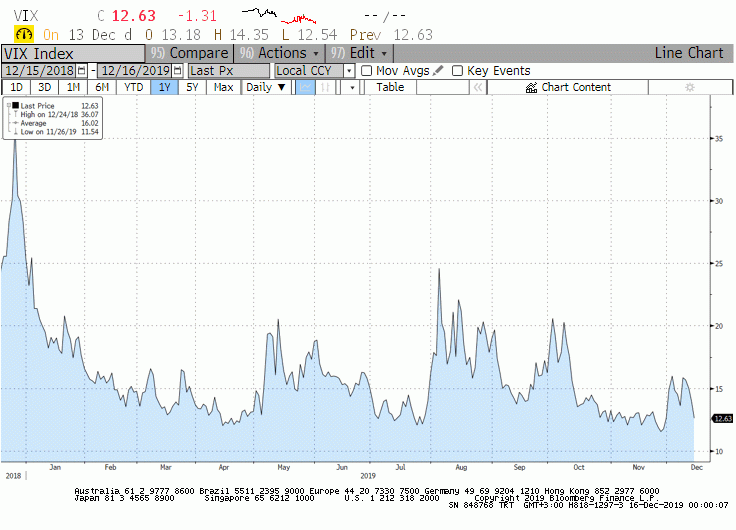Screen dimensions: 736x530
Task: Open the chart type options dropdown arrow
Action: pyautogui.click(x=352, y=87)
